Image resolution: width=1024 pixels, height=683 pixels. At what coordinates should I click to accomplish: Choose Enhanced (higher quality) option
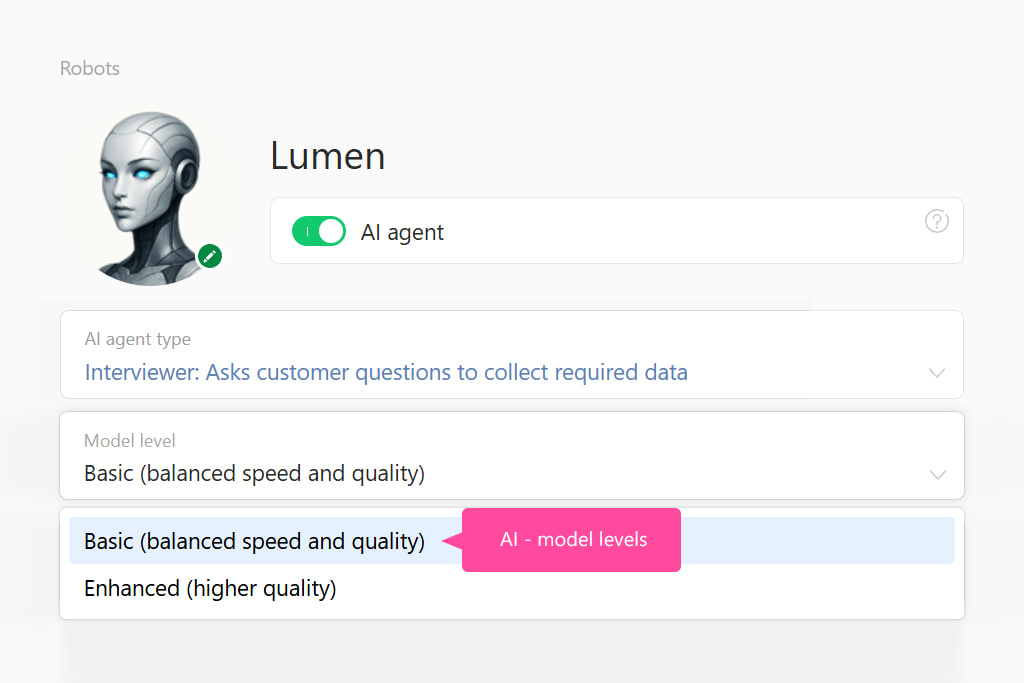click(x=210, y=588)
